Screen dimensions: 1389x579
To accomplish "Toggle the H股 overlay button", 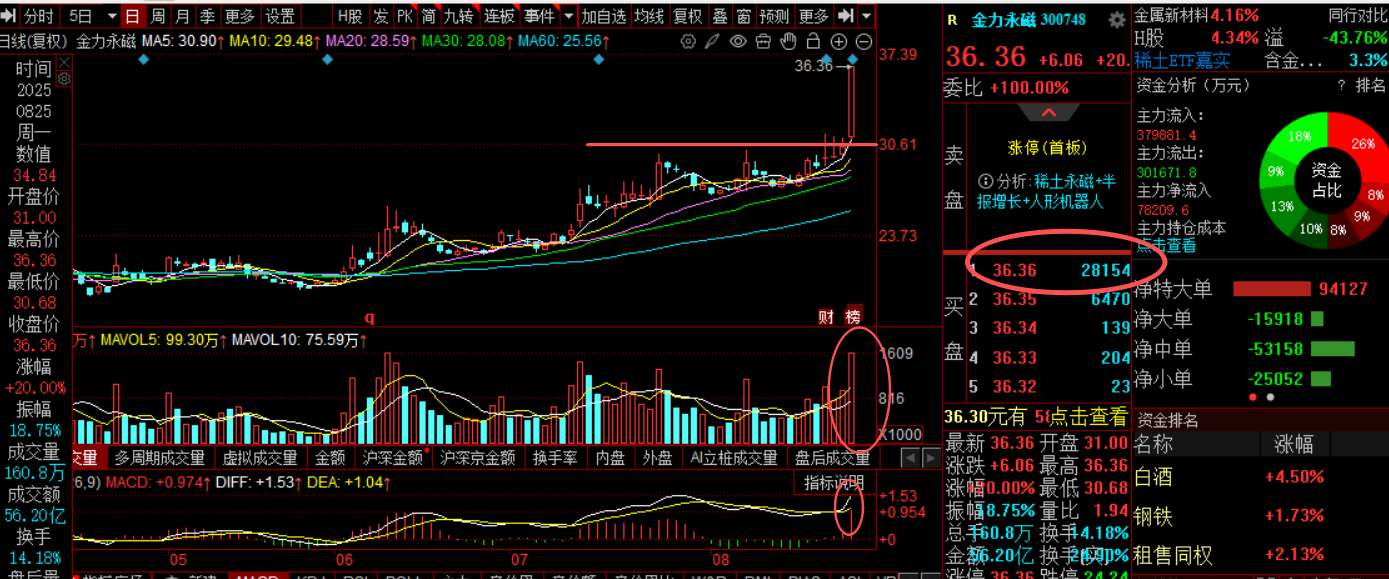I will tap(349, 16).
